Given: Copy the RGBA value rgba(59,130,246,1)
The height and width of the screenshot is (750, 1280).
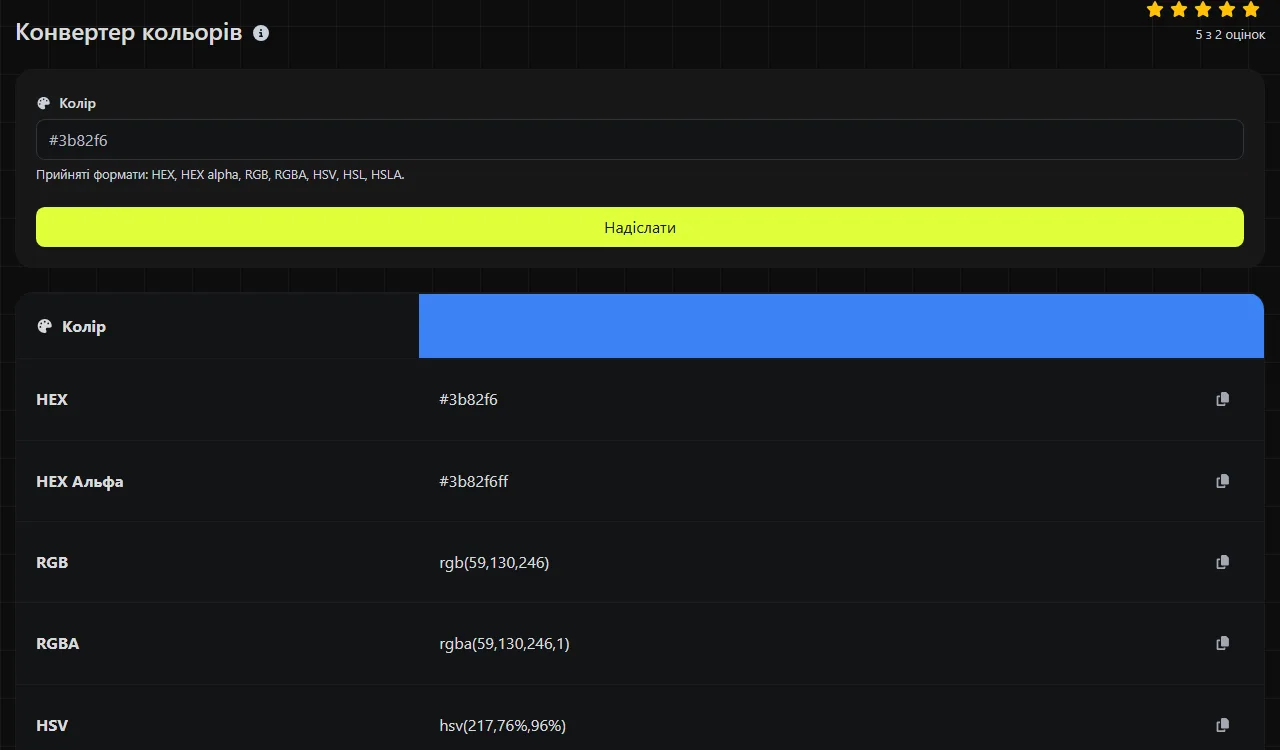Looking at the screenshot, I should [x=1222, y=643].
